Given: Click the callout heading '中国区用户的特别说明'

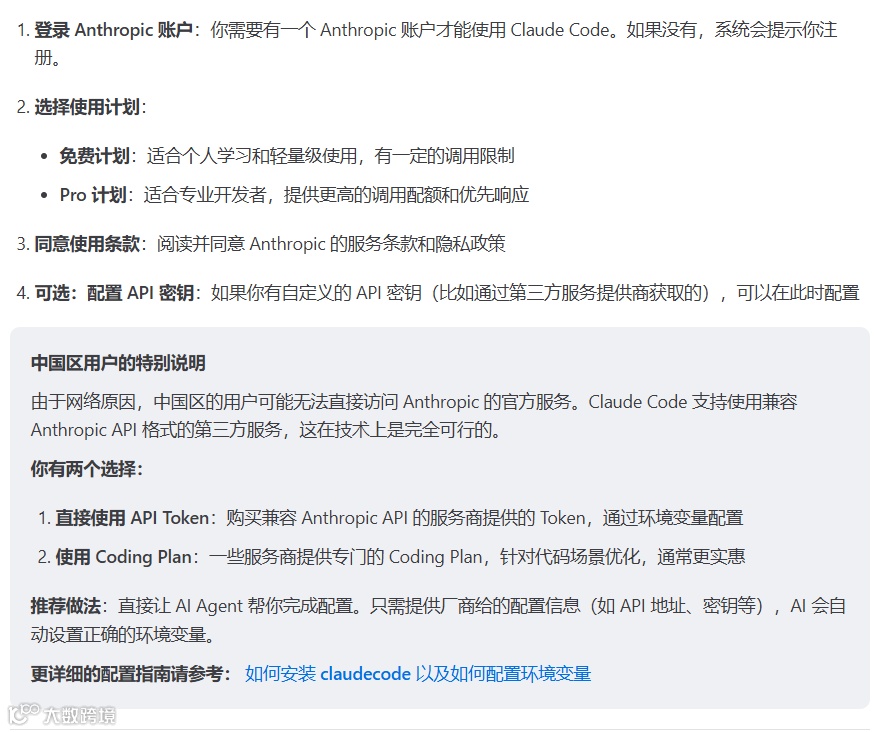Looking at the screenshot, I should pyautogui.click(x=118, y=363).
